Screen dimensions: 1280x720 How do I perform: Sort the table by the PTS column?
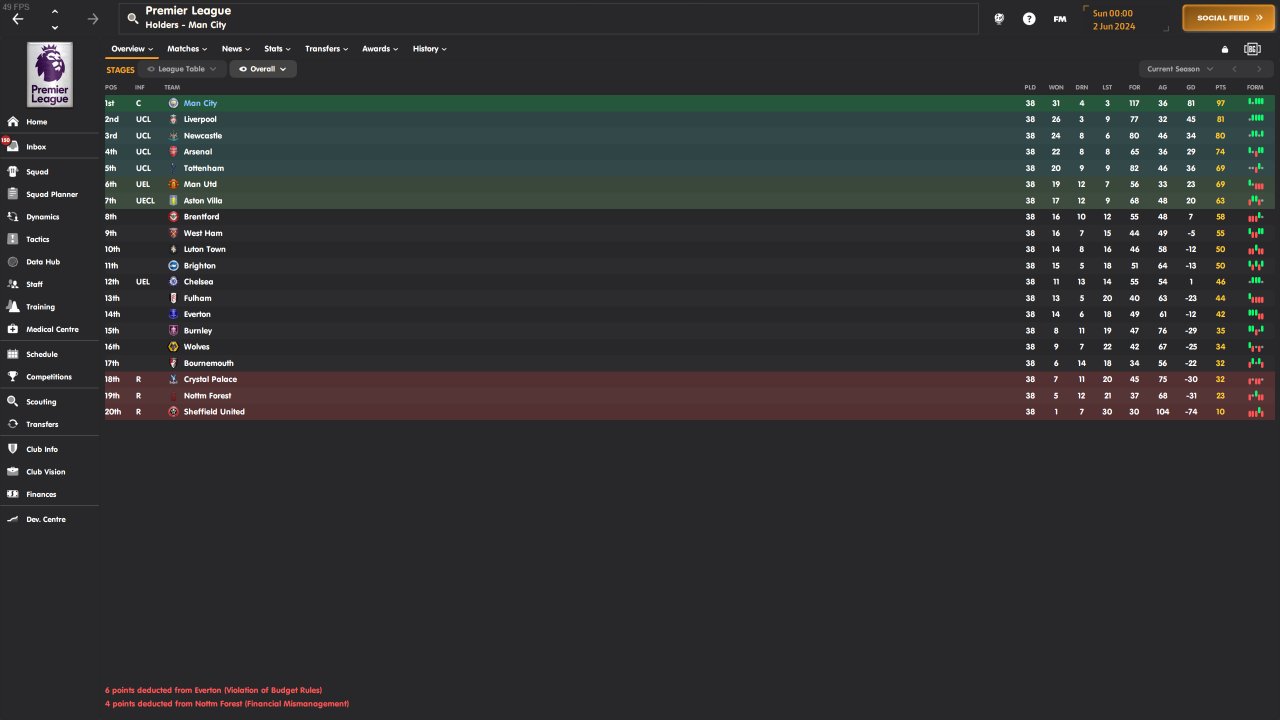[1220, 87]
